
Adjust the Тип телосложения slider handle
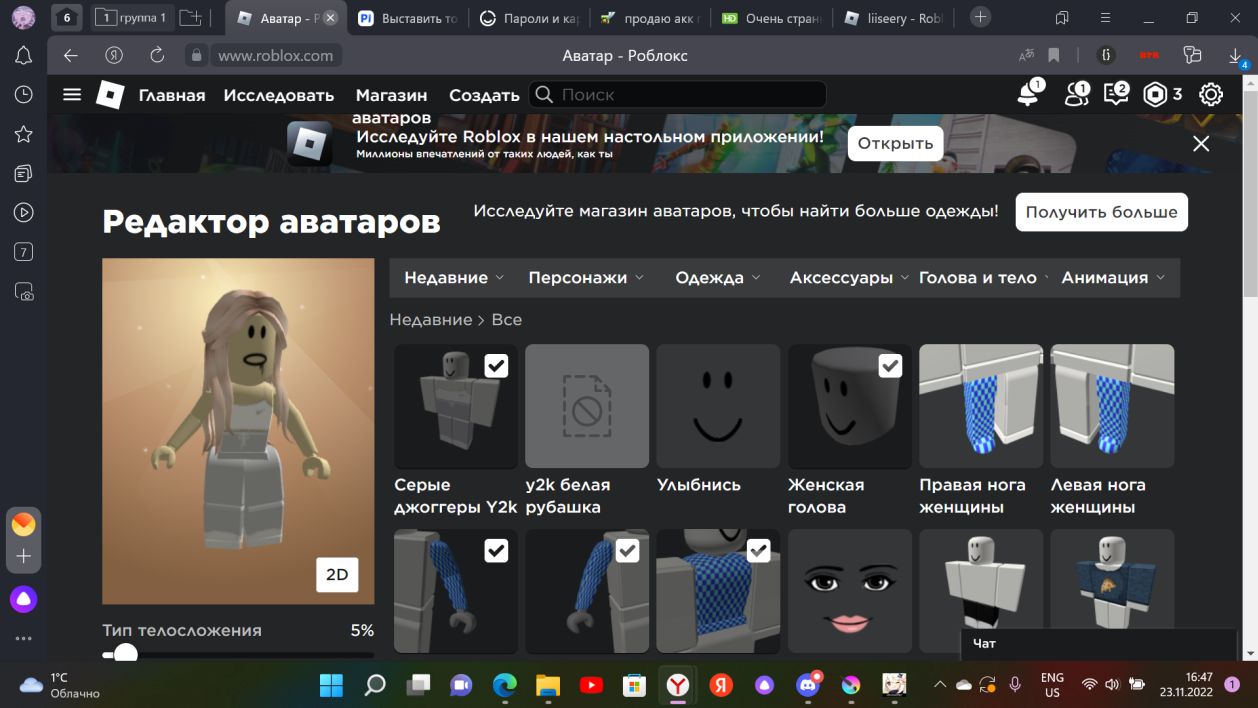coord(125,655)
